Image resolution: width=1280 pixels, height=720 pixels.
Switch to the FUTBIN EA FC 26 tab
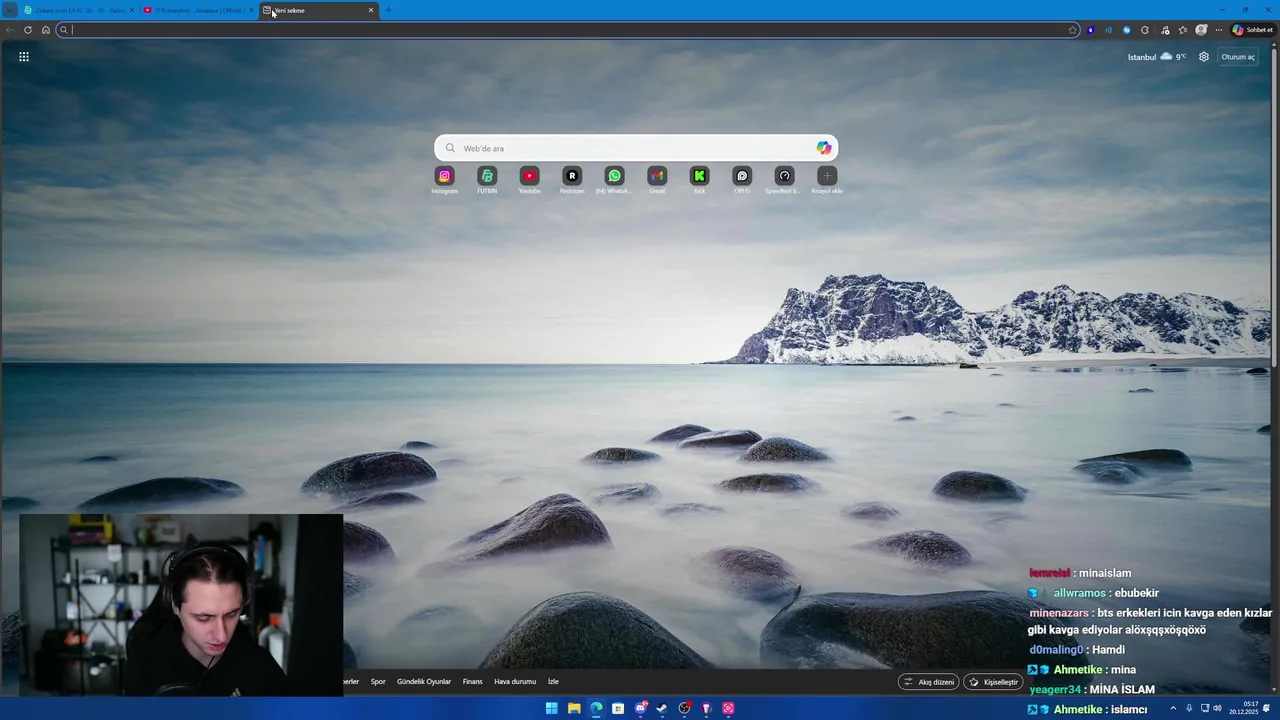click(78, 10)
